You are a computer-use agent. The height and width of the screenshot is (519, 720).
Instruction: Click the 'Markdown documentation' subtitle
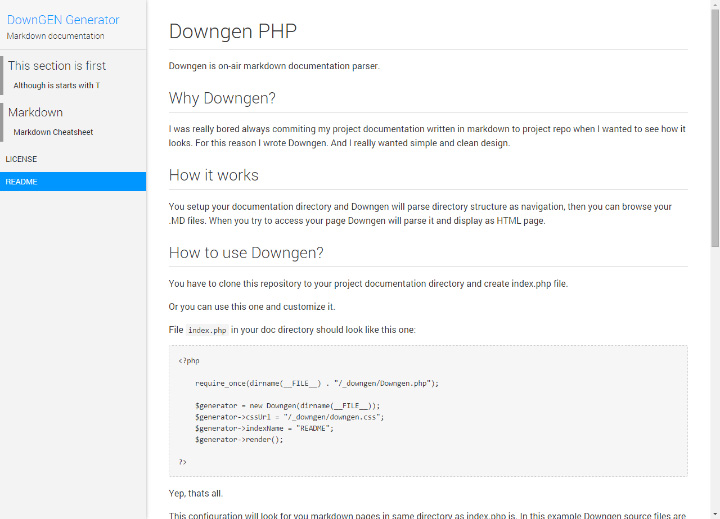pos(55,36)
